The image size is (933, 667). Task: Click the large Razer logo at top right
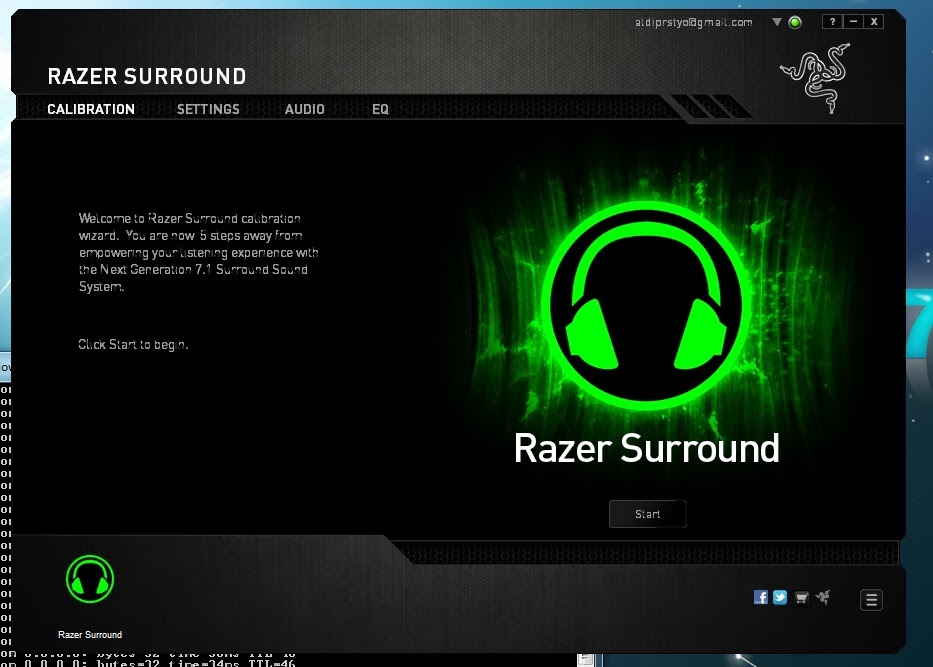[x=816, y=78]
